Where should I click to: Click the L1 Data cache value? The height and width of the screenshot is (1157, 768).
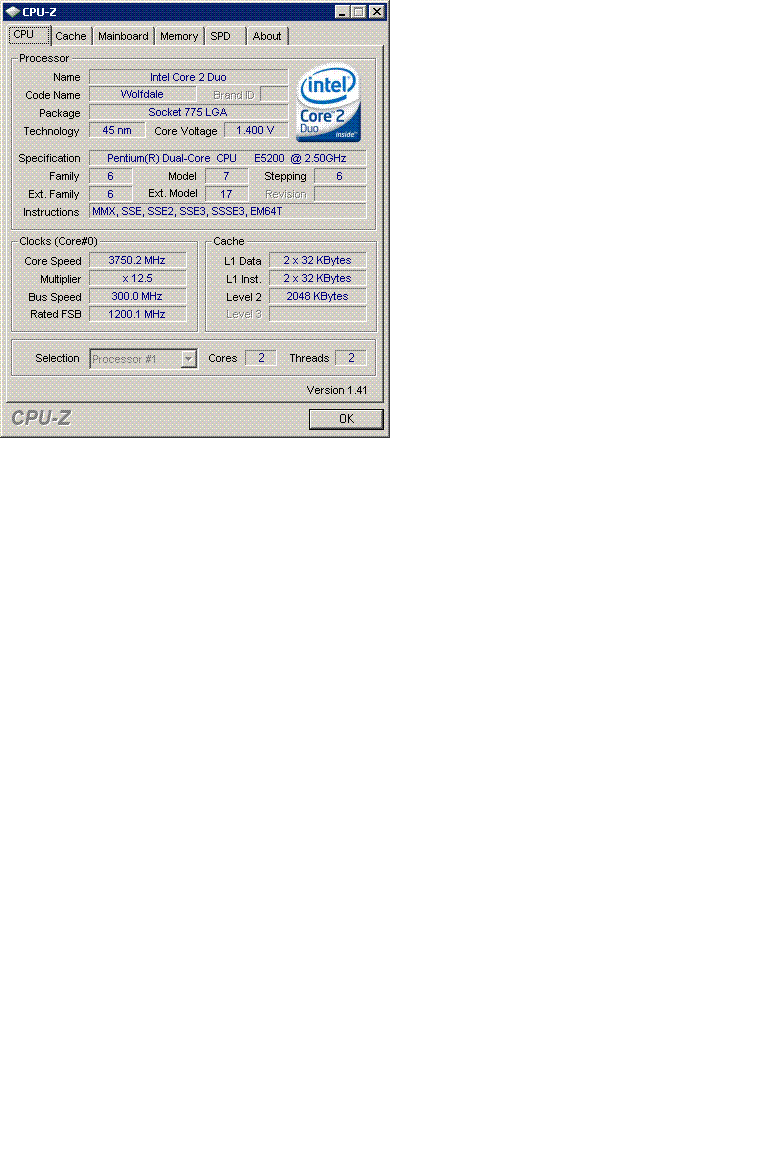[317, 260]
